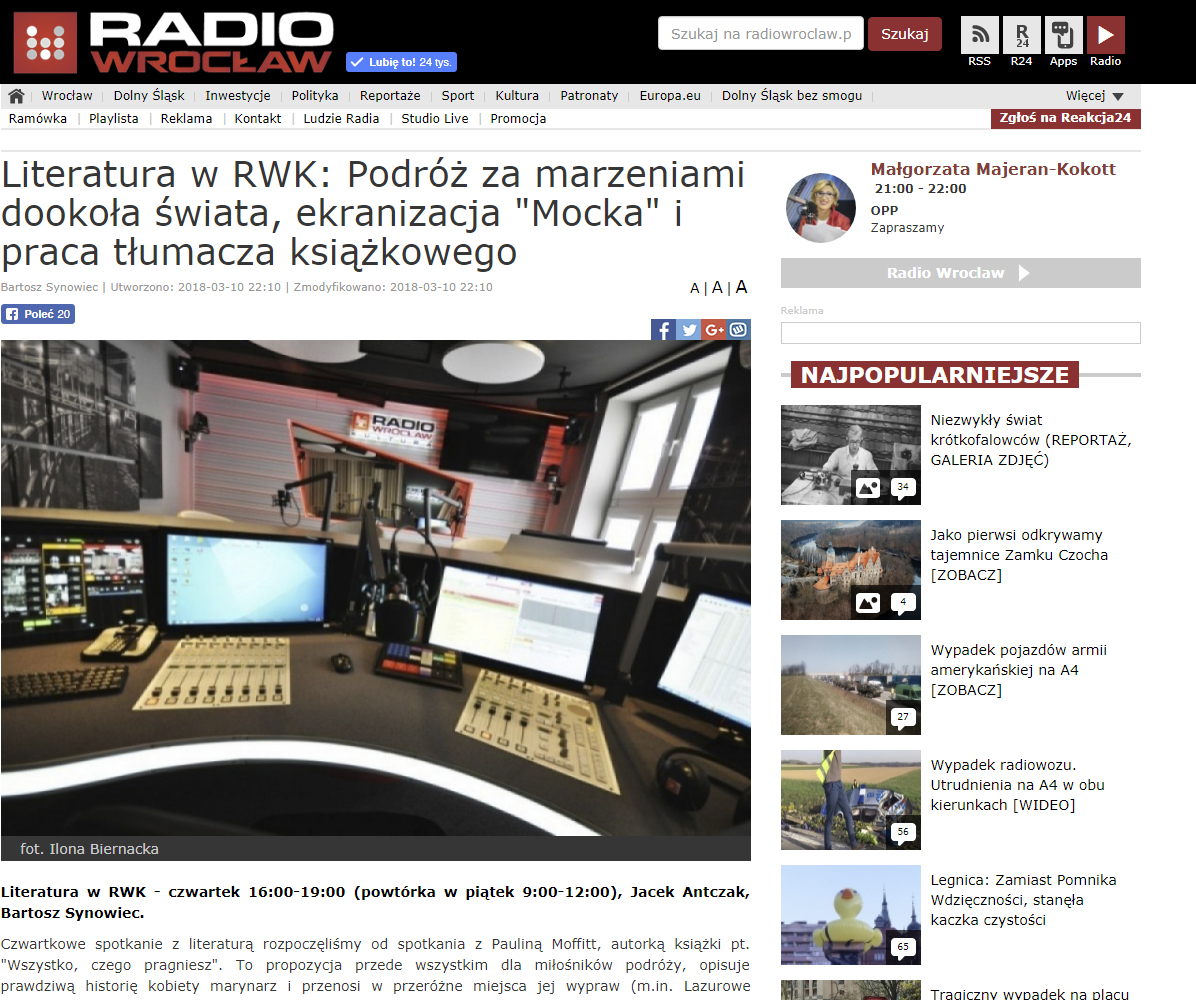Share article via the Wykop icon
The image size is (1196, 1000).
click(738, 330)
